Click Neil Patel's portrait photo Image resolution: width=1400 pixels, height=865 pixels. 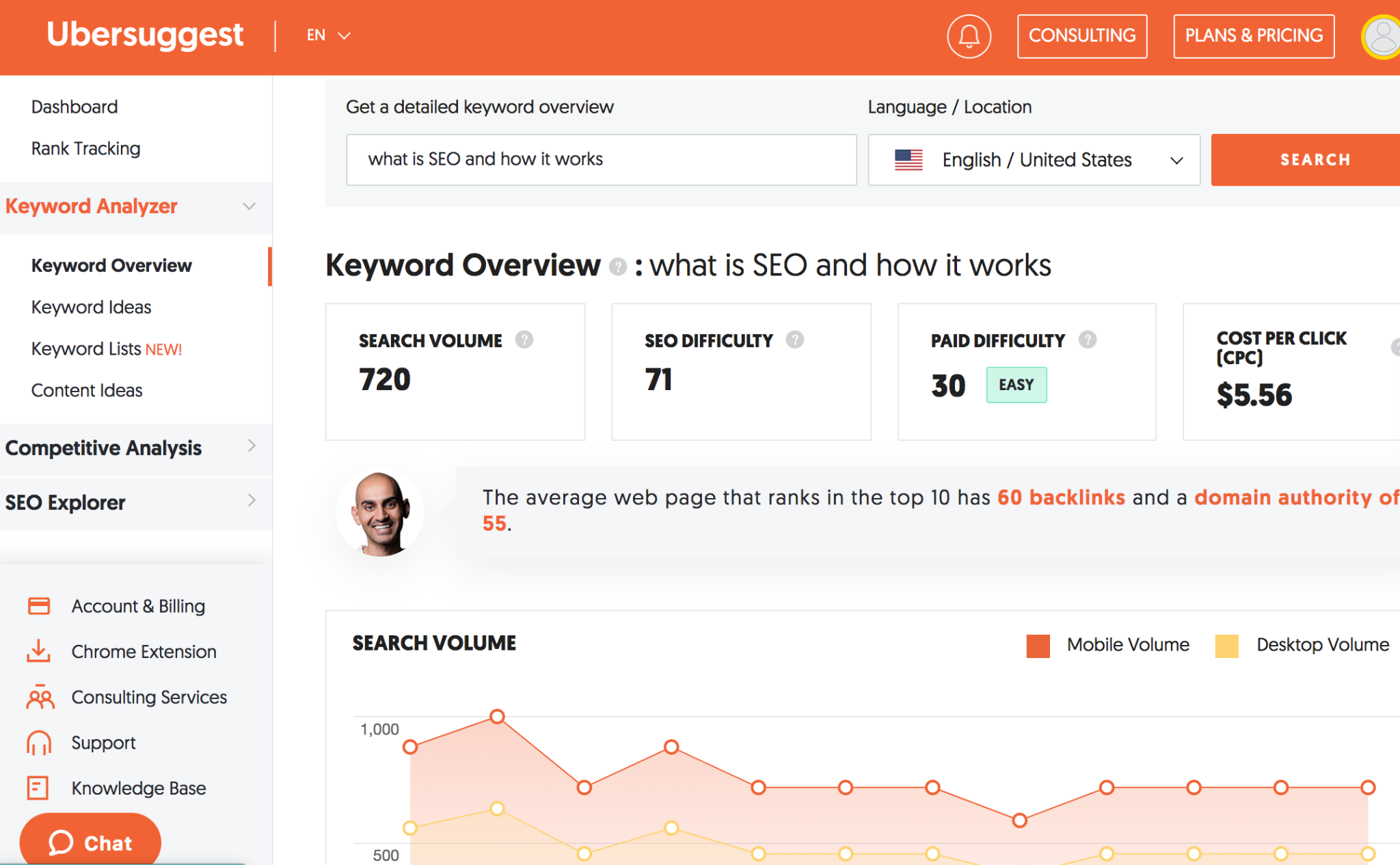380,512
